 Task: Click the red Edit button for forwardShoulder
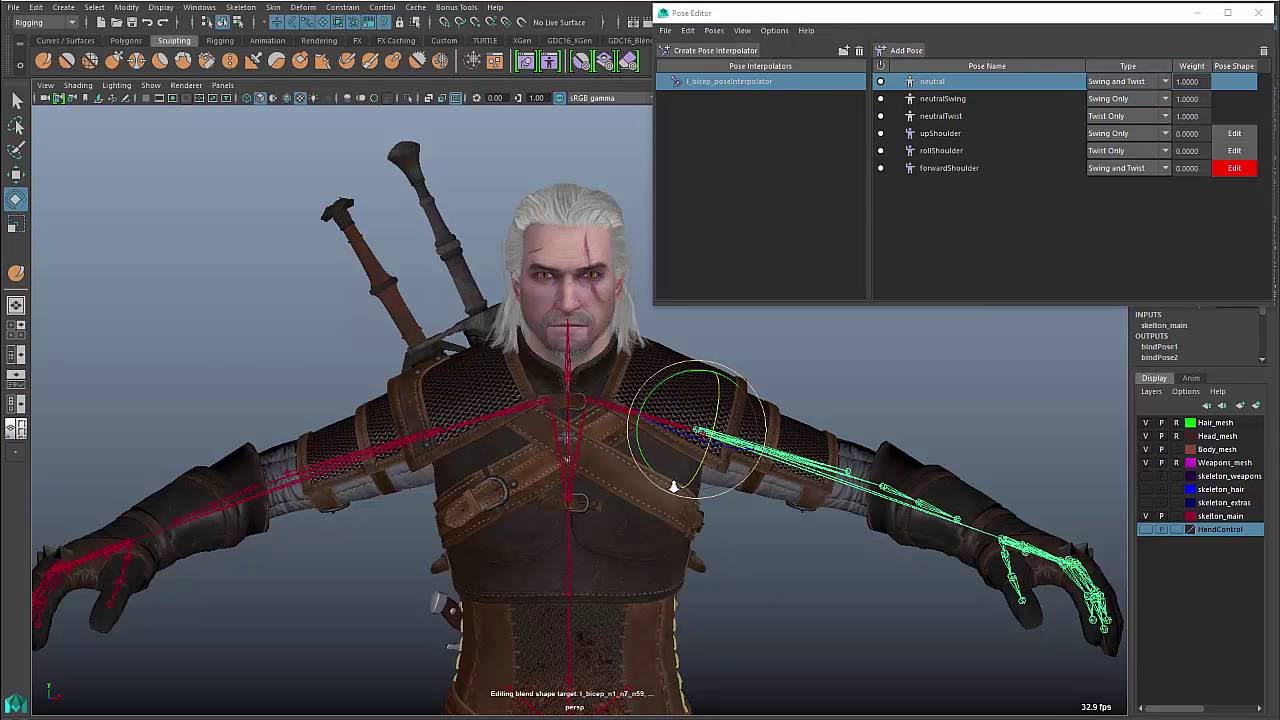(1234, 168)
